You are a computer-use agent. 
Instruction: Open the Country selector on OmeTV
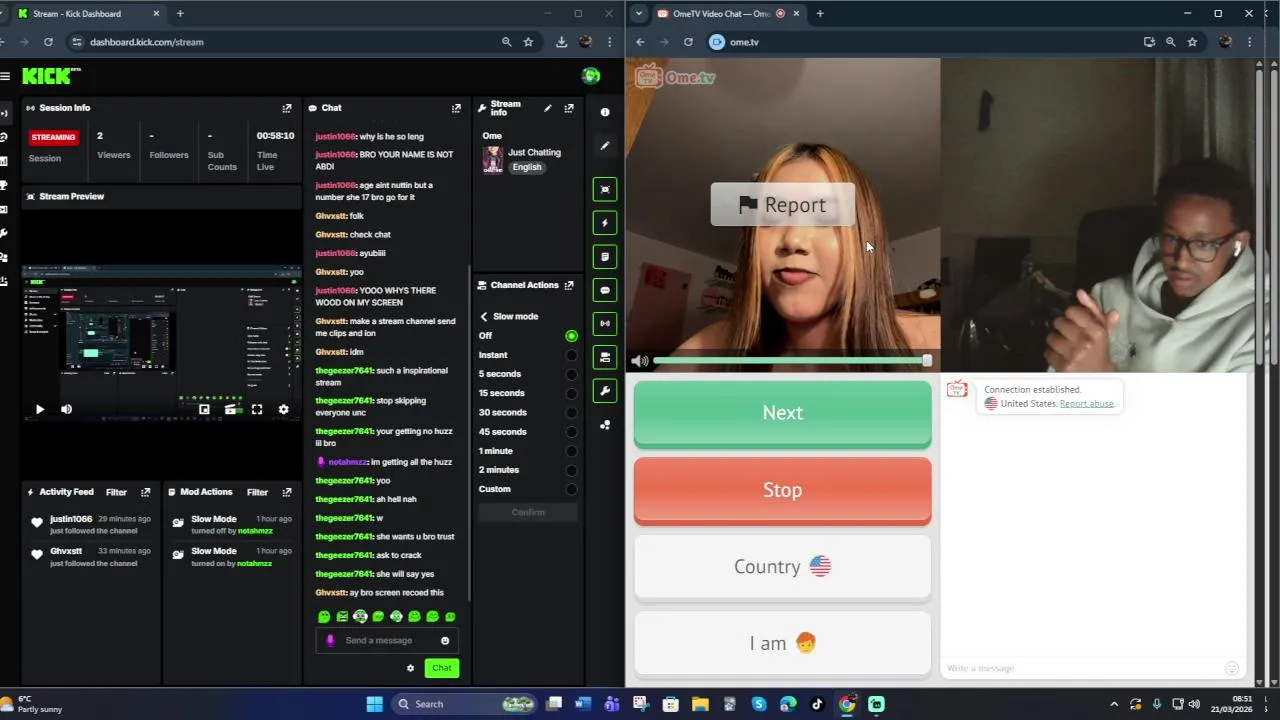[x=783, y=567]
